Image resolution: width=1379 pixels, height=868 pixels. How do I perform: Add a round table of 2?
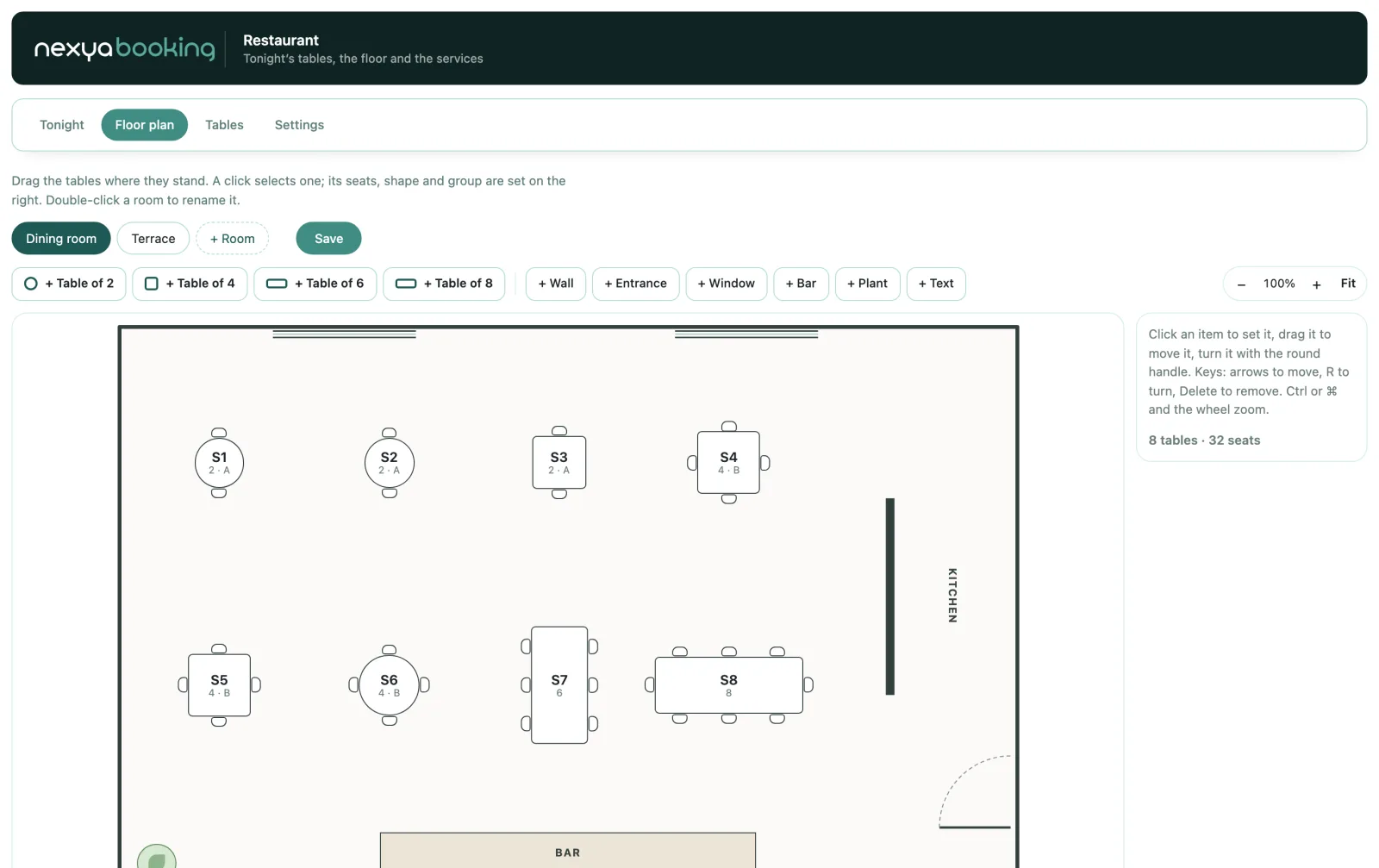click(69, 284)
